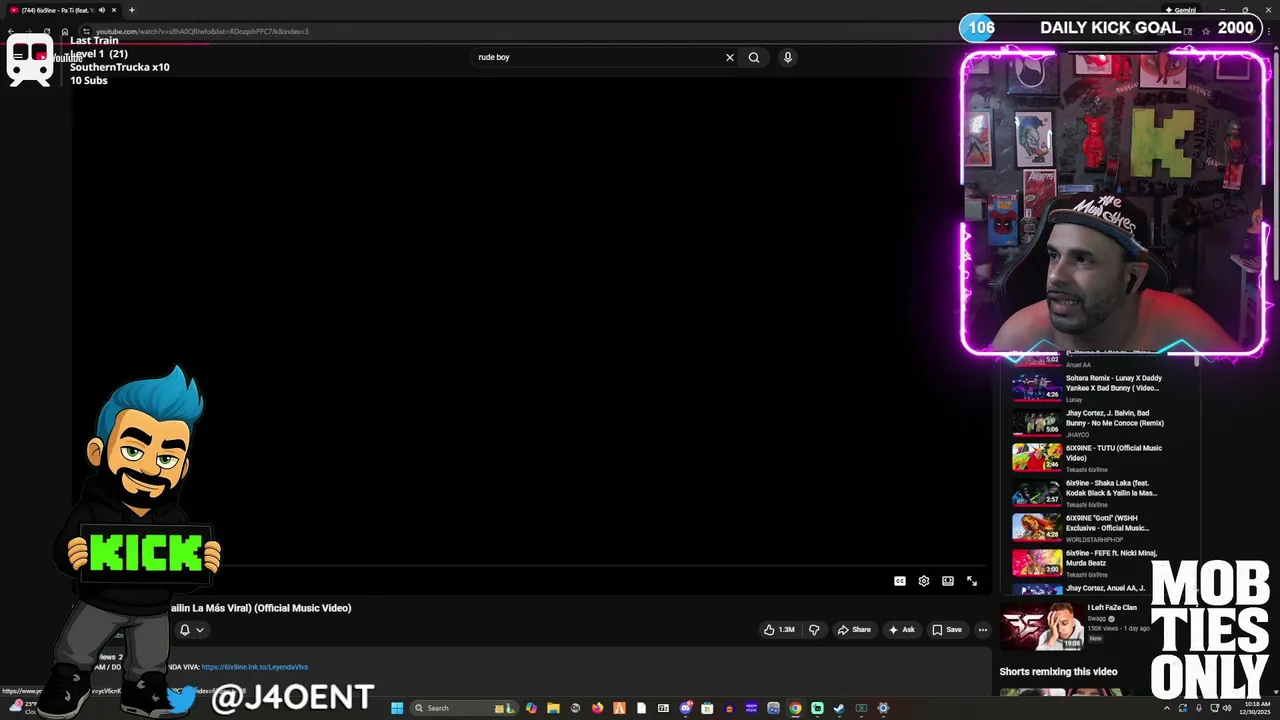The width and height of the screenshot is (1280, 720).
Task: Open the notification bell dropdown for the channel
Action: [x=191, y=630]
